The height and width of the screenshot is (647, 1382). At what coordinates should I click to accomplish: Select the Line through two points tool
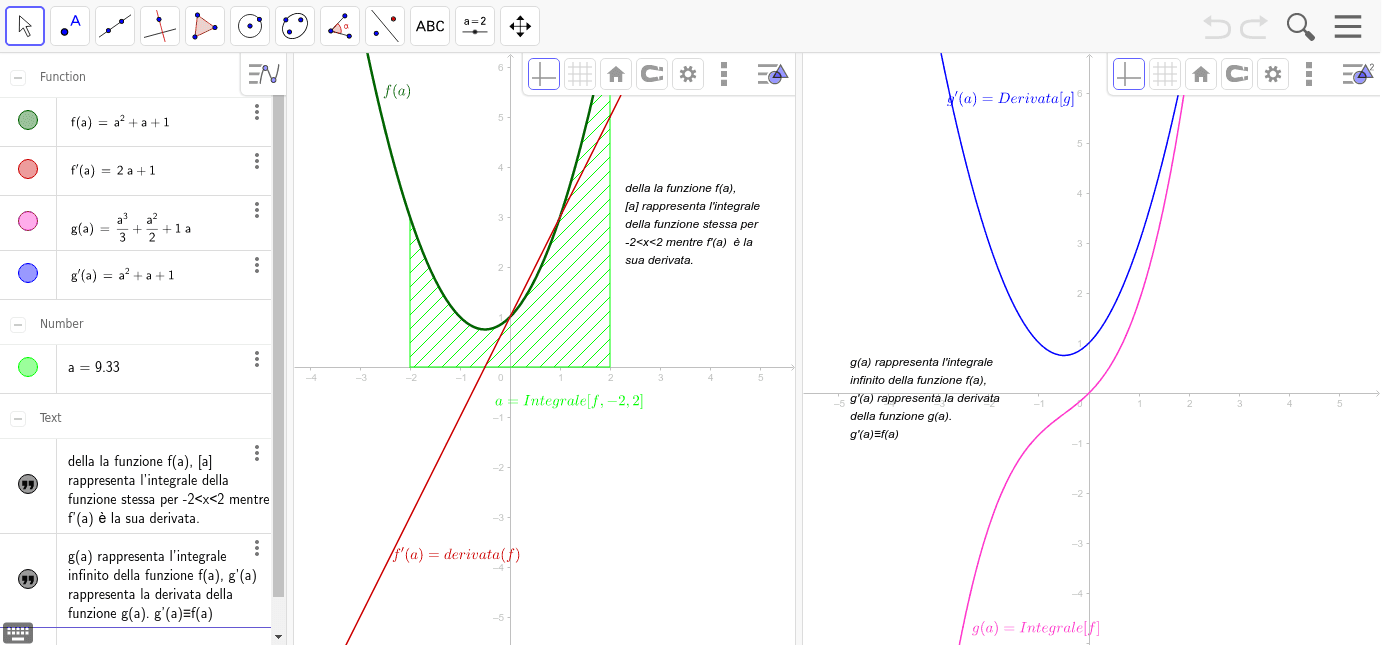coord(115,26)
